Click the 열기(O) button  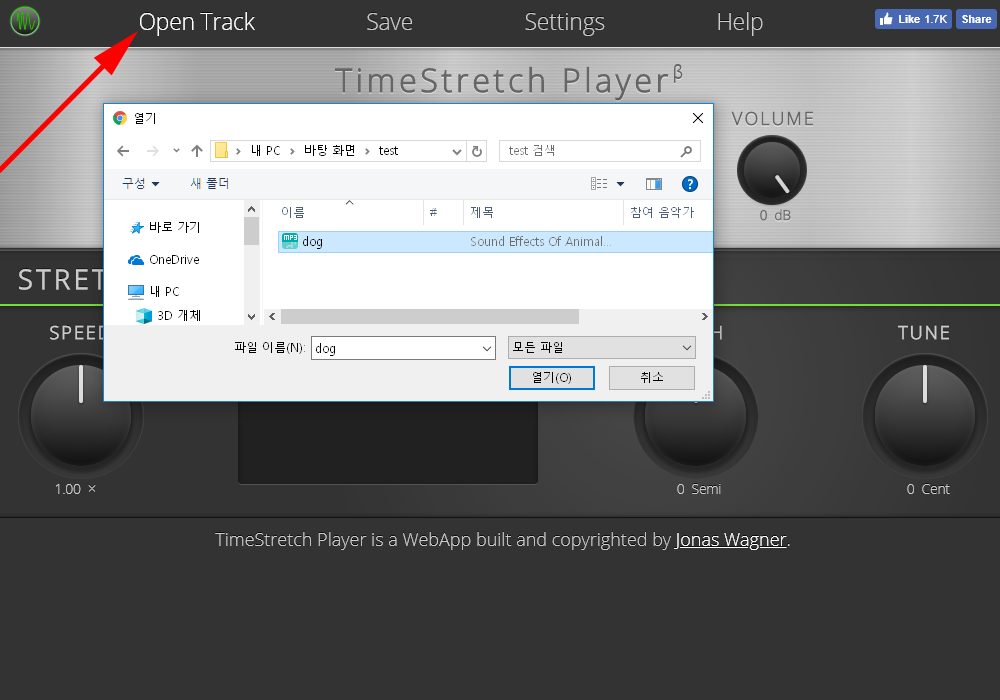(x=552, y=377)
